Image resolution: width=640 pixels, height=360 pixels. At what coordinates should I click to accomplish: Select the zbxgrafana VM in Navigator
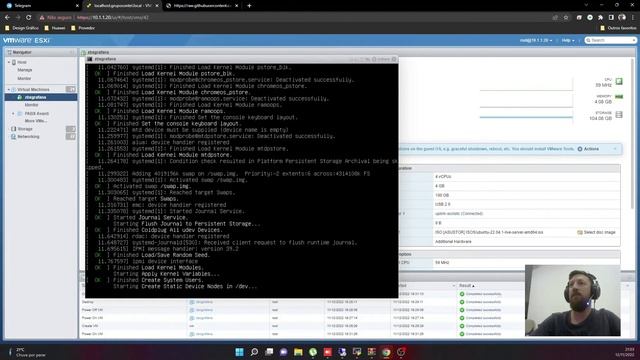coord(41,97)
